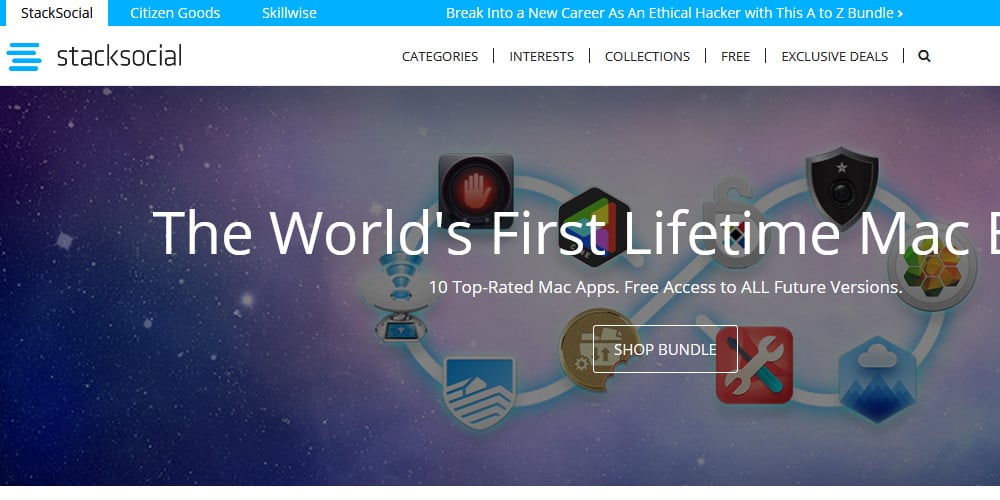Screen dimensions: 1000x500
Task: Open the Collections menu
Action: pyautogui.click(x=647, y=57)
